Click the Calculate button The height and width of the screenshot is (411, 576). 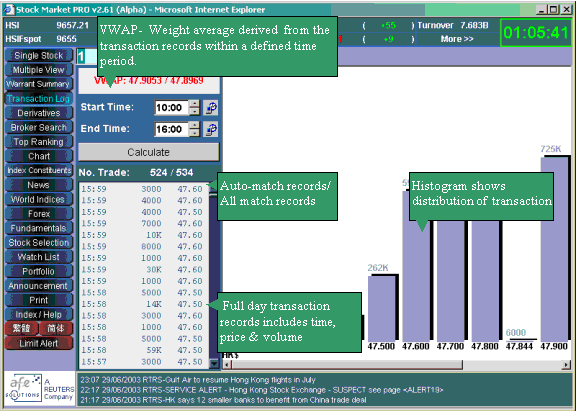pyautogui.click(x=148, y=152)
